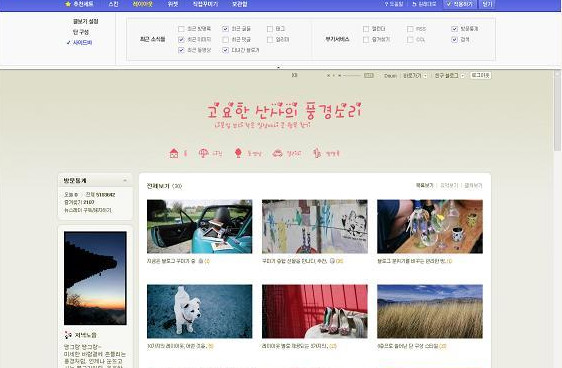Open the white puppy photo post
The width and height of the screenshot is (562, 368).
200,311
